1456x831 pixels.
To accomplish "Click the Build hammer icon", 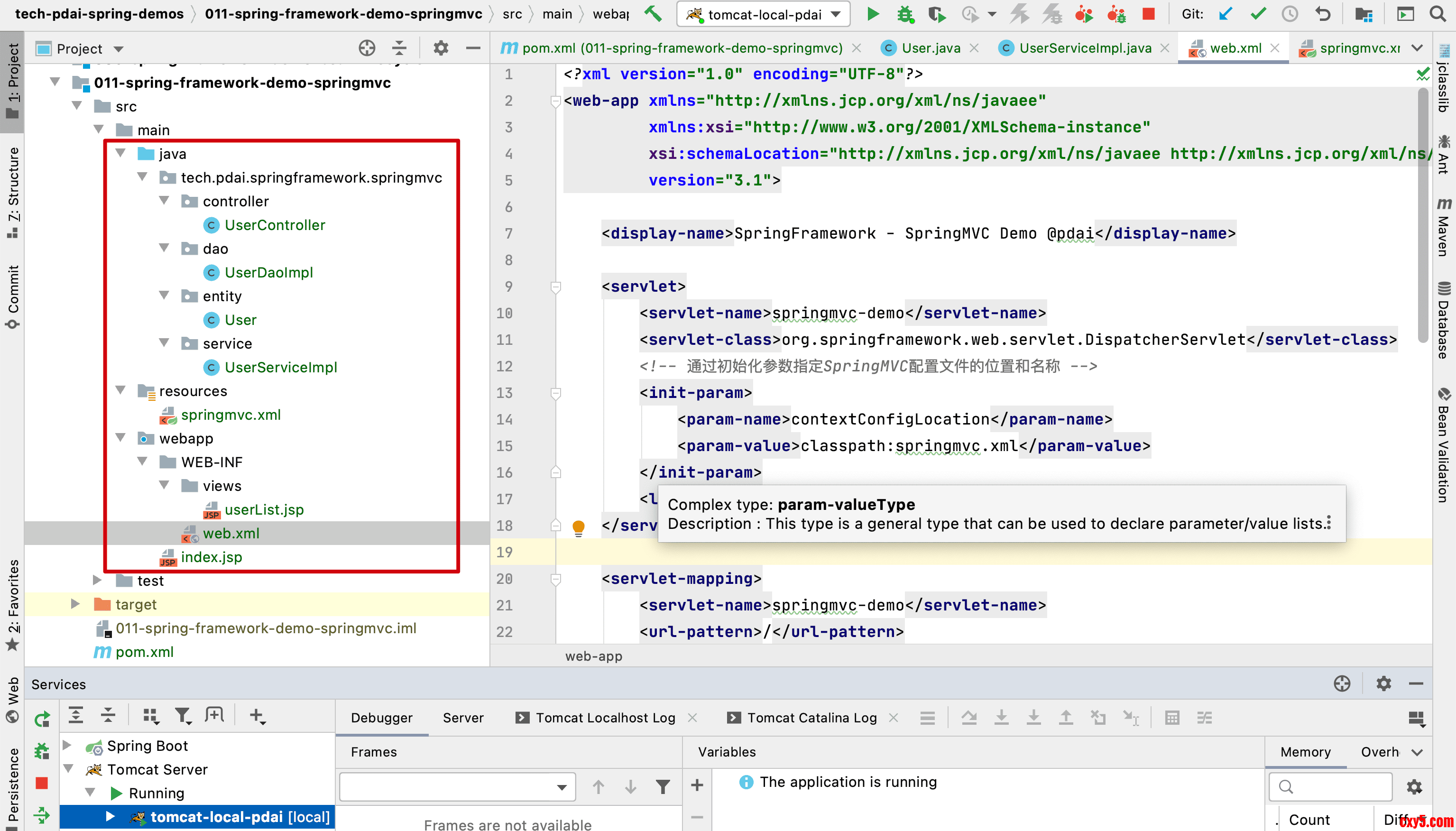I will click(653, 14).
